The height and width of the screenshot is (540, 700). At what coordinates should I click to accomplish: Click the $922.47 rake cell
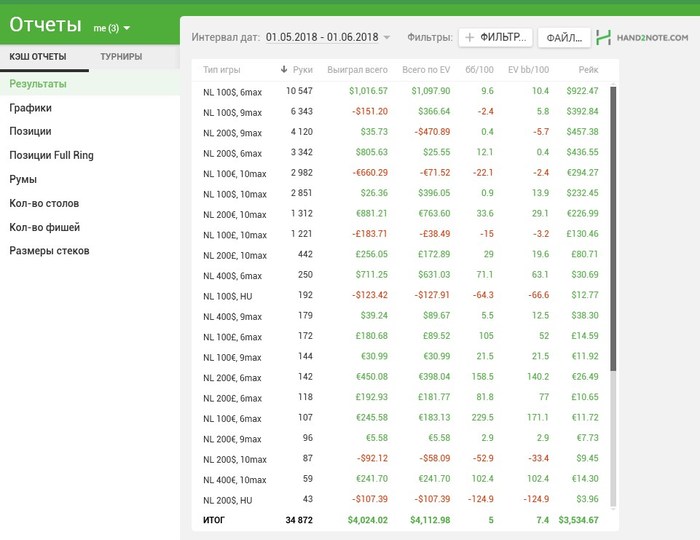[x=583, y=91]
